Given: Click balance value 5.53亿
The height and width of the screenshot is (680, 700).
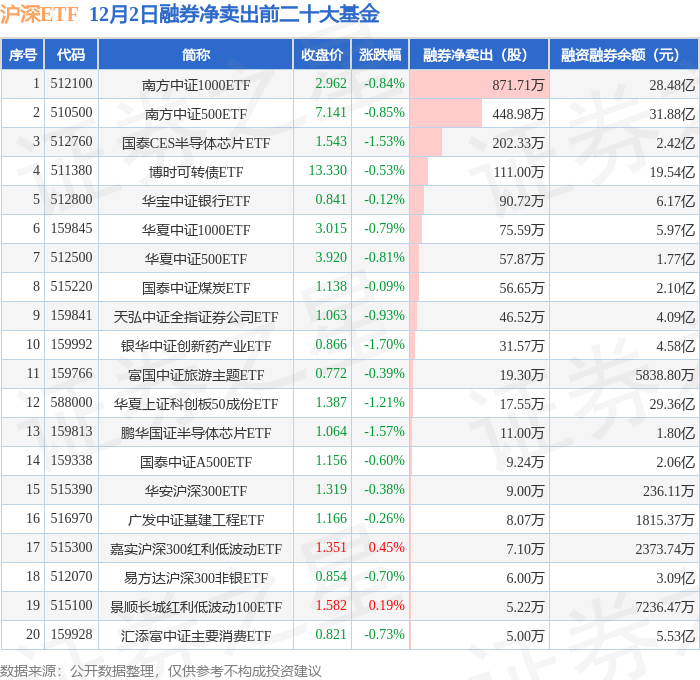Looking at the screenshot, I should (675, 636).
